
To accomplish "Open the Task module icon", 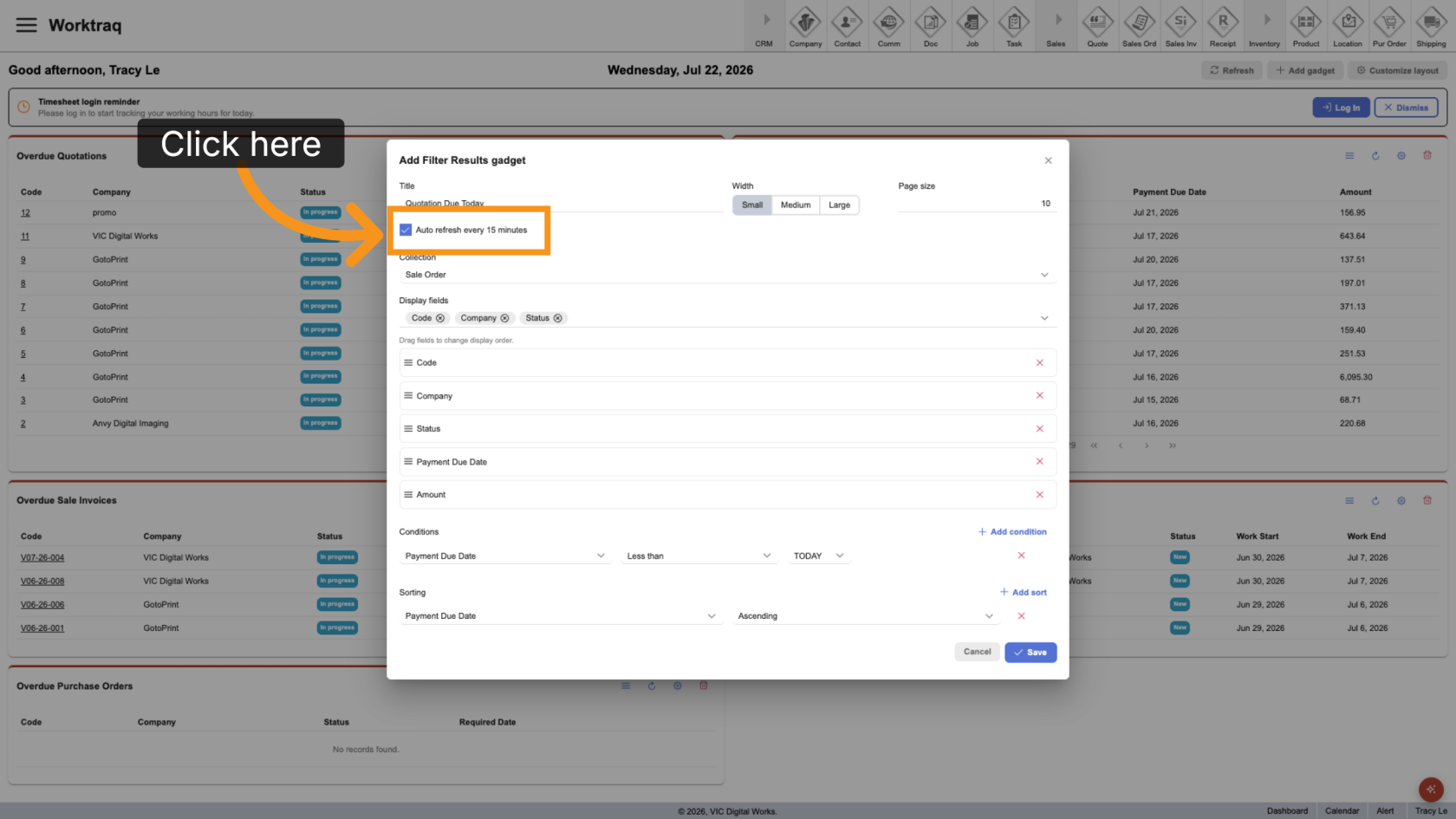I will [x=1013, y=26].
